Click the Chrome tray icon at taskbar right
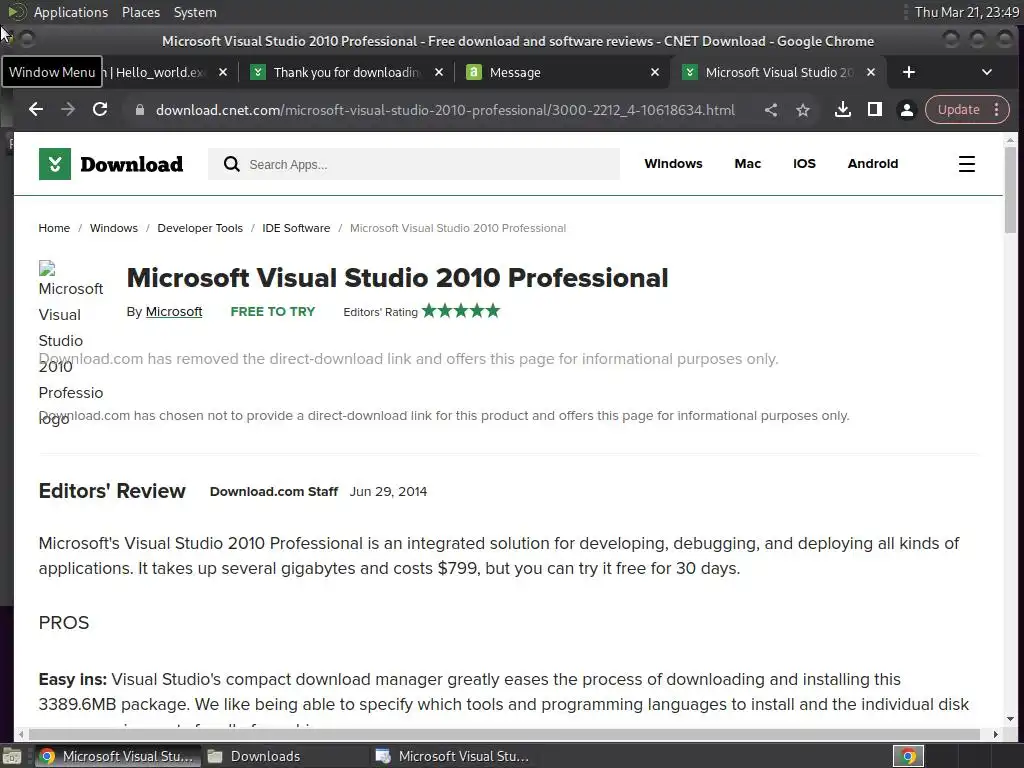Screen dimensions: 1024x768 [x=908, y=756]
